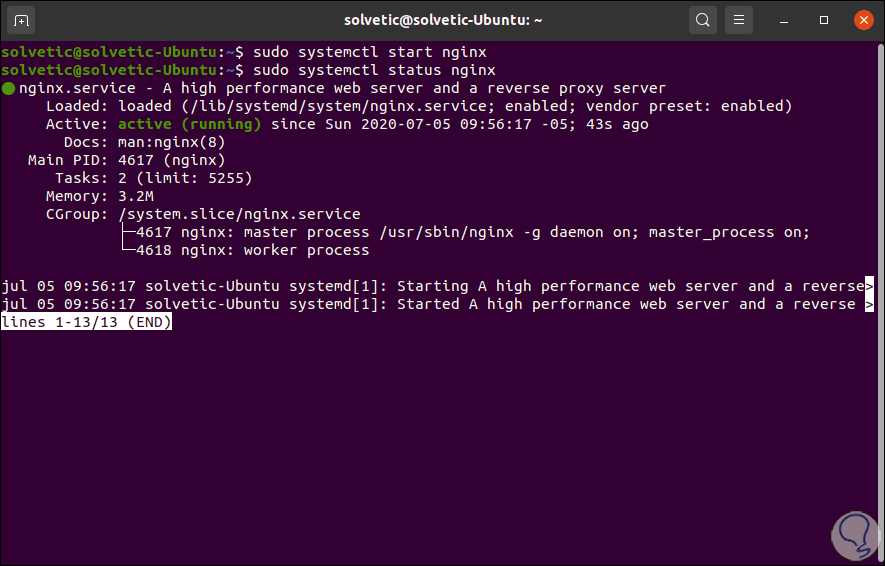The width and height of the screenshot is (885, 566).
Task: Click the "systemctl status nginx" command text
Action: (x=374, y=70)
